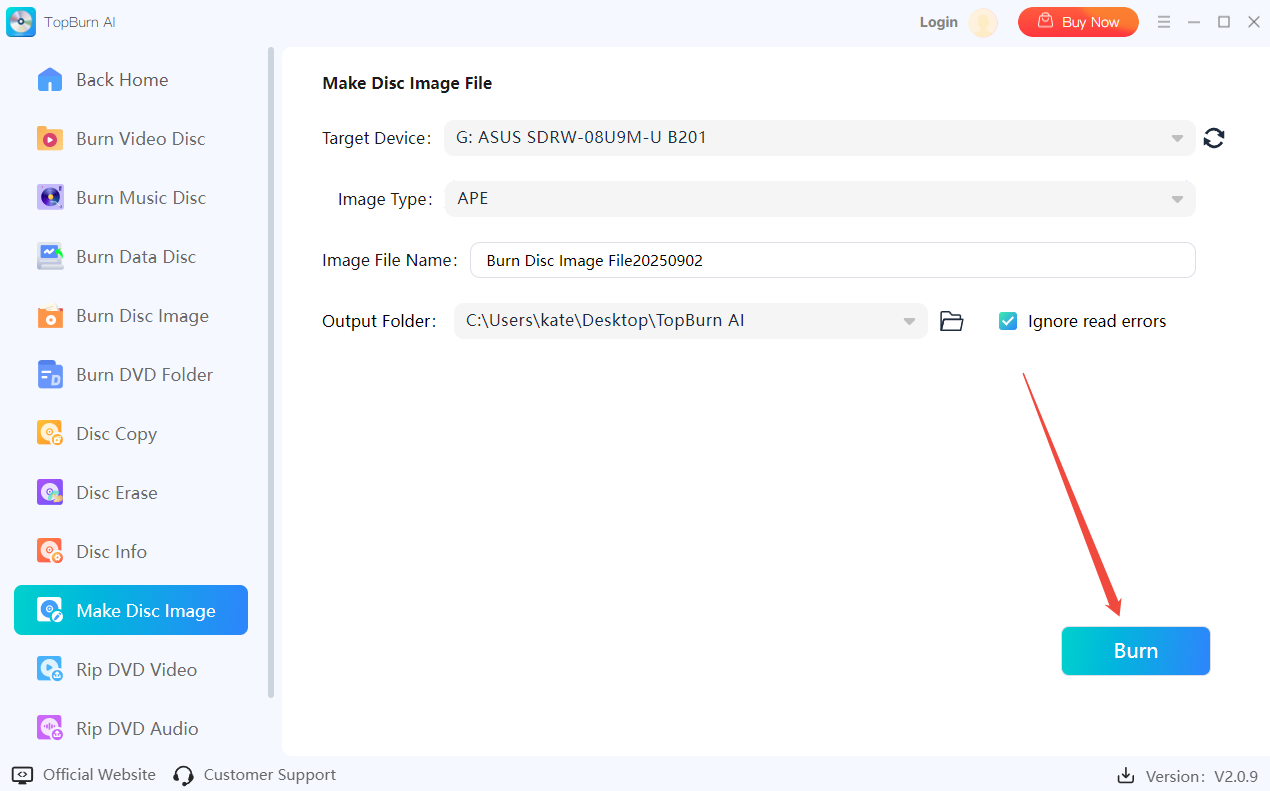This screenshot has height=791, width=1270.
Task: Open the Image Type dropdown
Action: [1177, 199]
